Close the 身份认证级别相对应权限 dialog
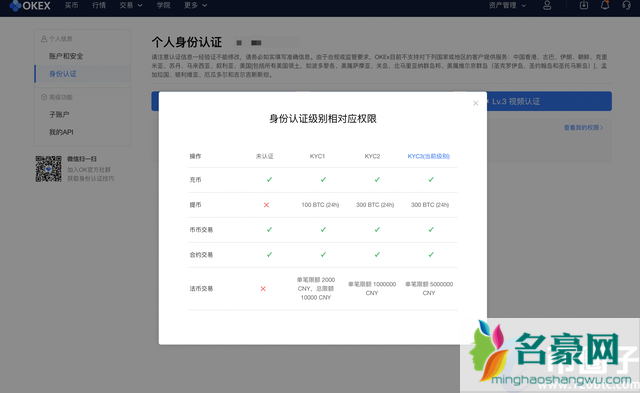Viewport: 640px width, 393px height. coord(476,103)
